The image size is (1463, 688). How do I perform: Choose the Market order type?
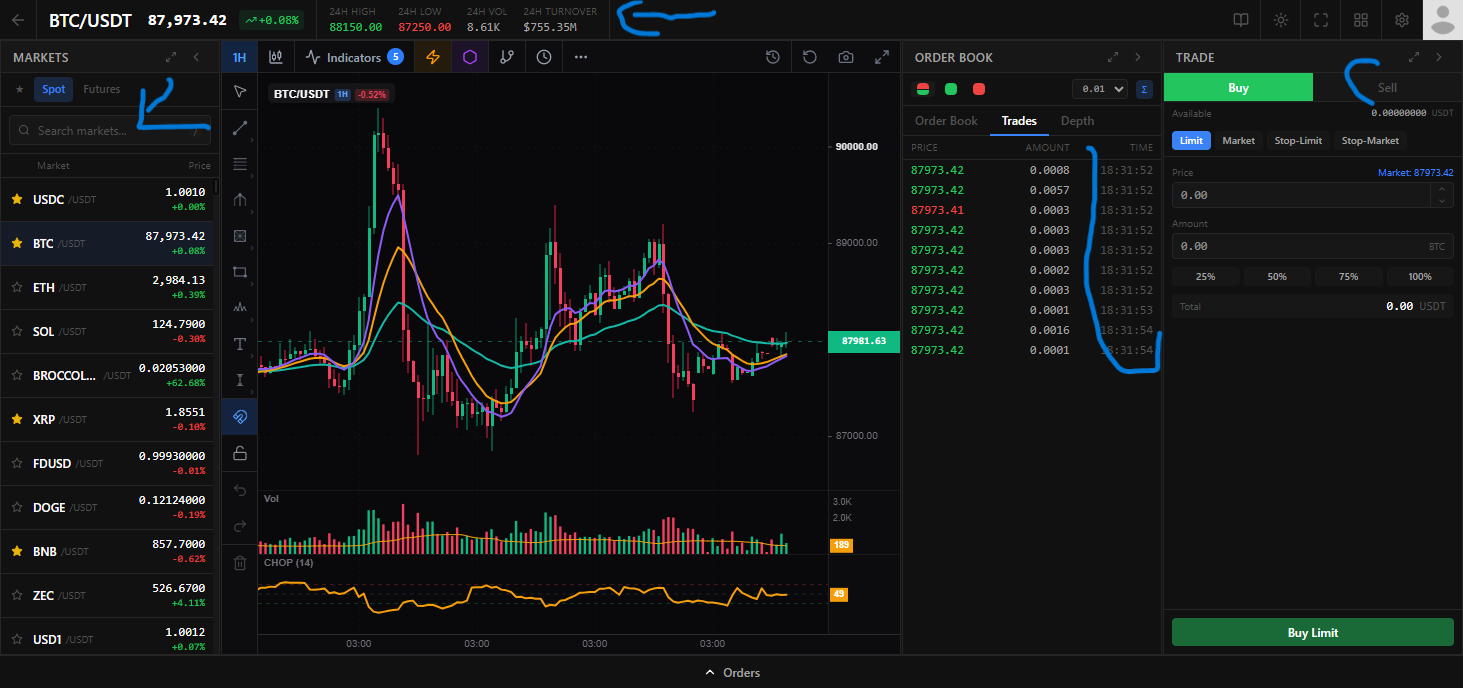pyautogui.click(x=1238, y=141)
